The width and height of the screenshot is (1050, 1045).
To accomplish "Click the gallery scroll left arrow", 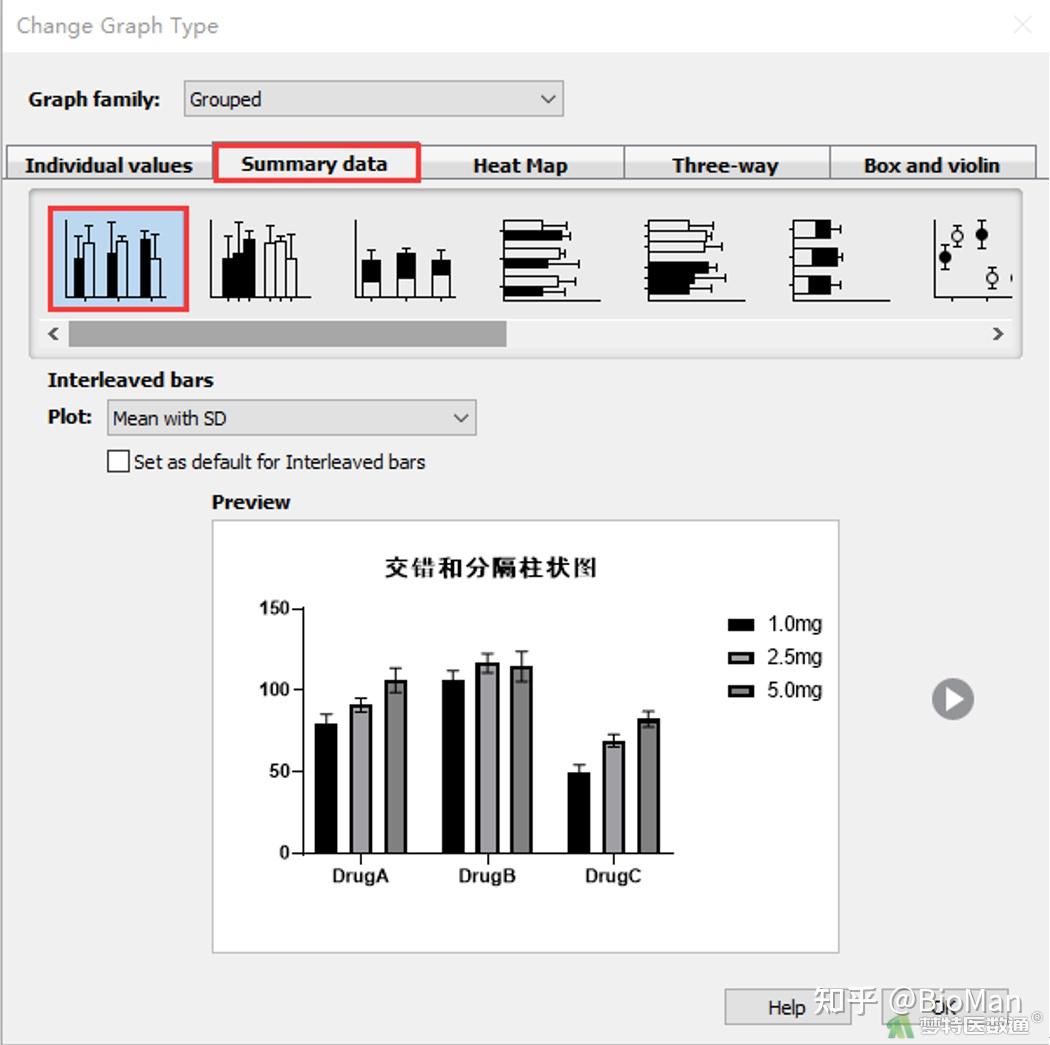I will tap(54, 333).
